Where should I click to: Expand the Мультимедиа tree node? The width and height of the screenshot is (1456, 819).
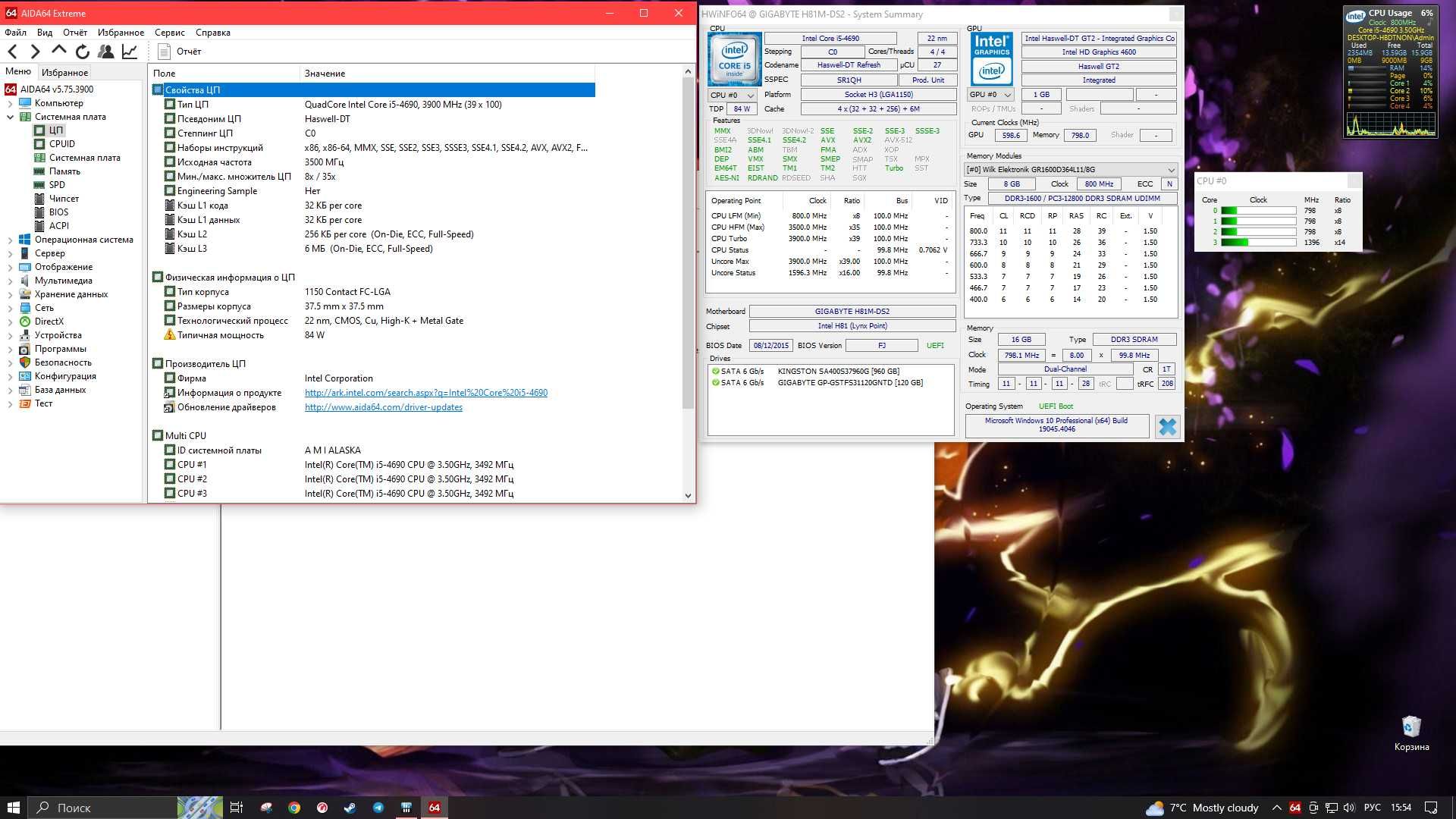point(10,281)
